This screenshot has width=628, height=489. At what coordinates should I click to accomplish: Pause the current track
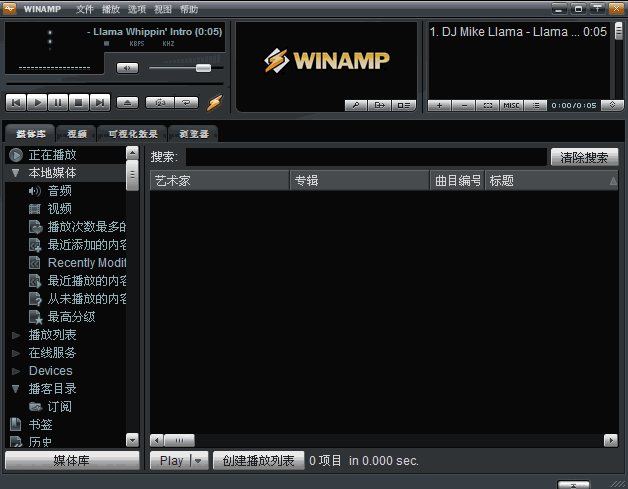point(58,103)
